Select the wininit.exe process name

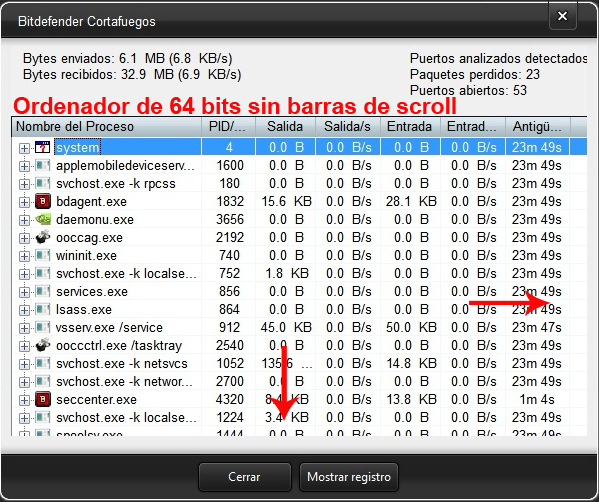(86, 255)
